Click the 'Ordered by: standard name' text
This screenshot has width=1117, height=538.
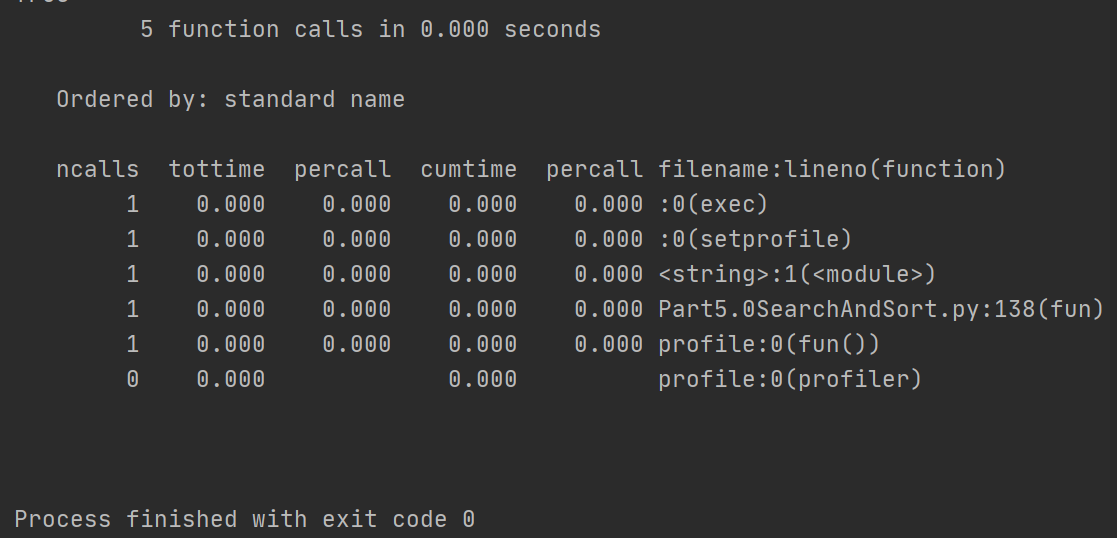point(230,99)
